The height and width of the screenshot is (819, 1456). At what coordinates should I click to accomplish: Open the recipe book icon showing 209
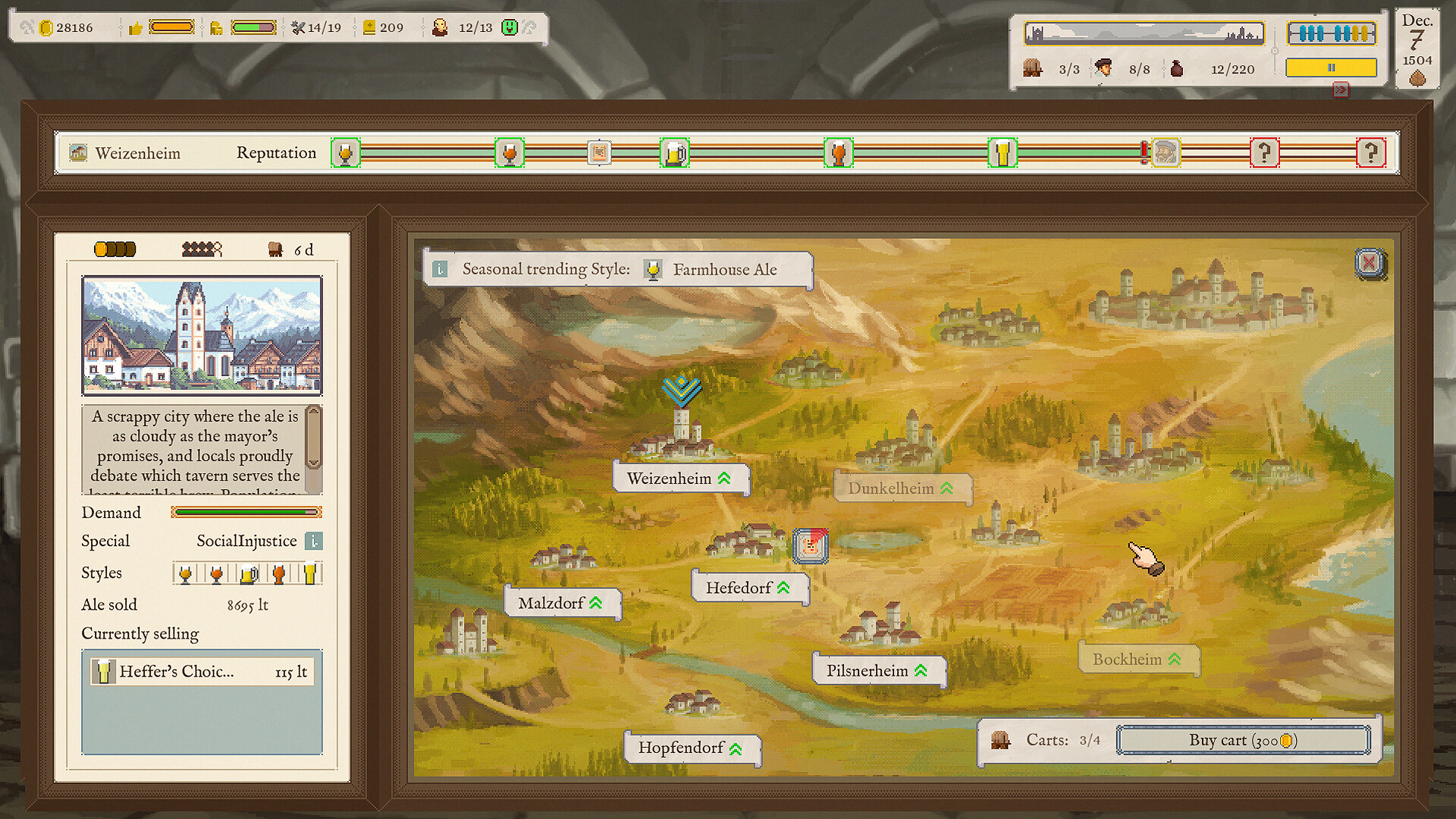369,27
